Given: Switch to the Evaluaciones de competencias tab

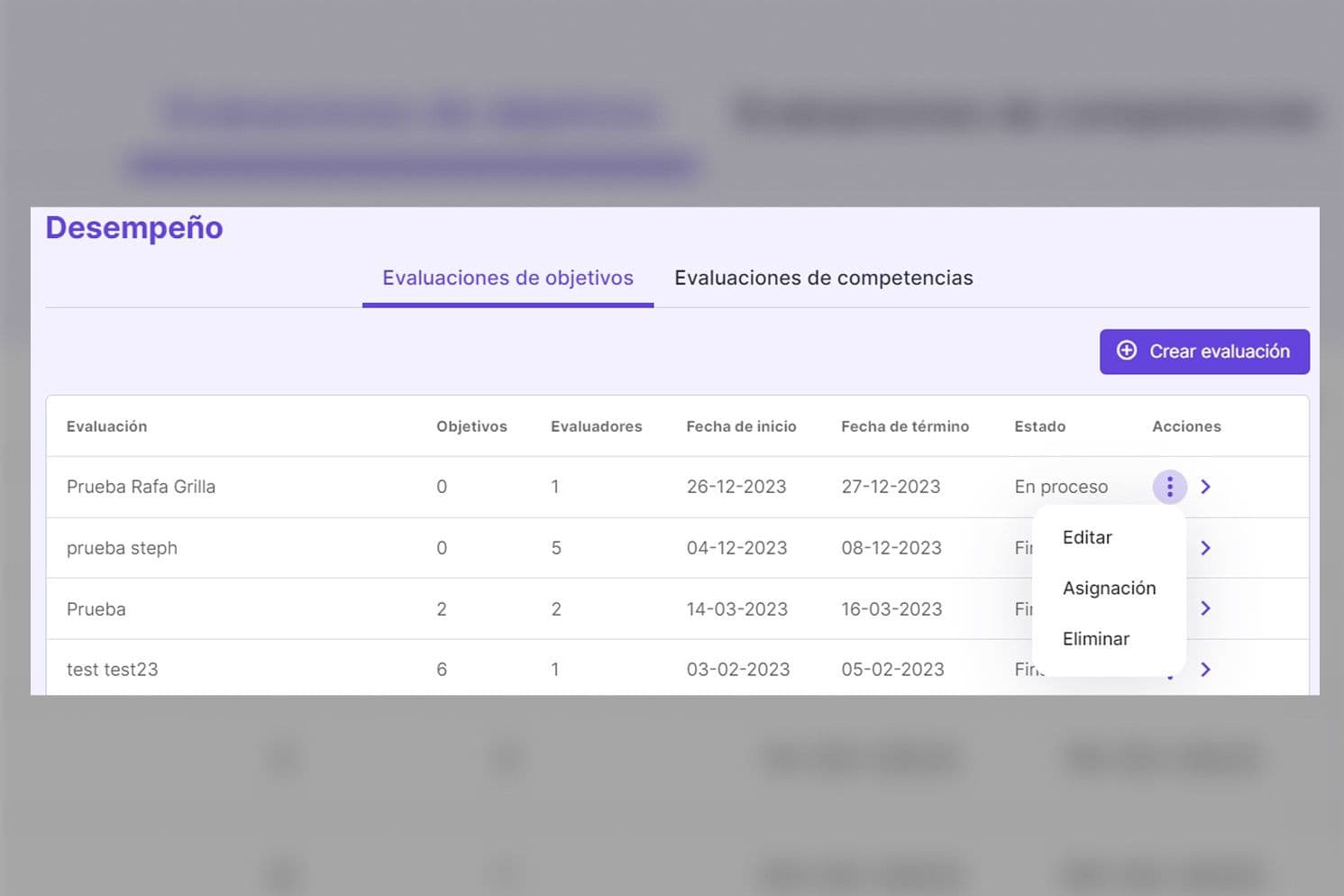Looking at the screenshot, I should [x=823, y=278].
